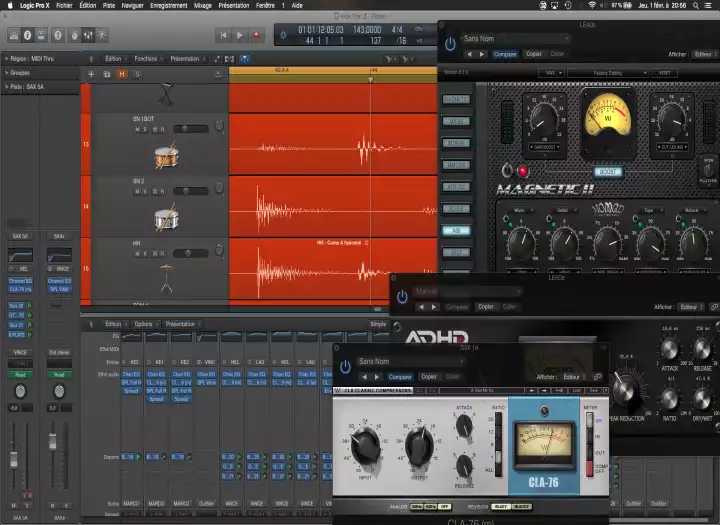Start playback with the Play button
The height and width of the screenshot is (525, 720).
coord(240,35)
